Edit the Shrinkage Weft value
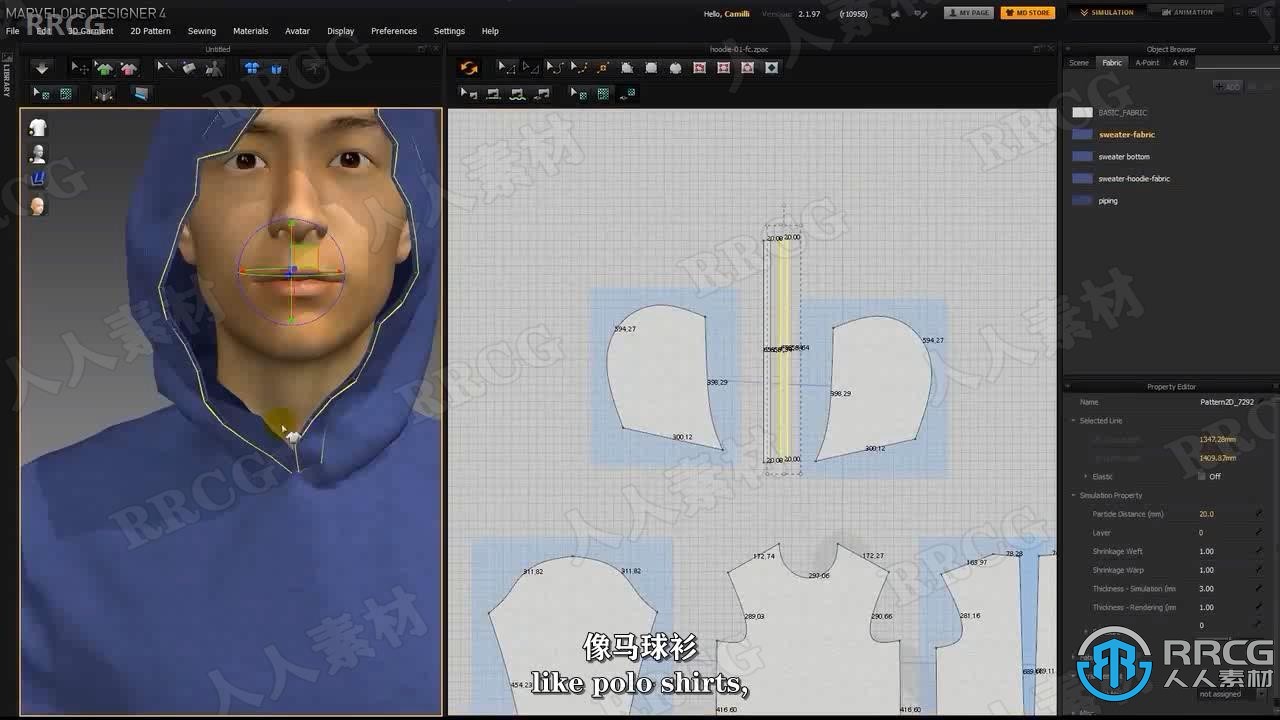The height and width of the screenshot is (720, 1280). 1206,551
